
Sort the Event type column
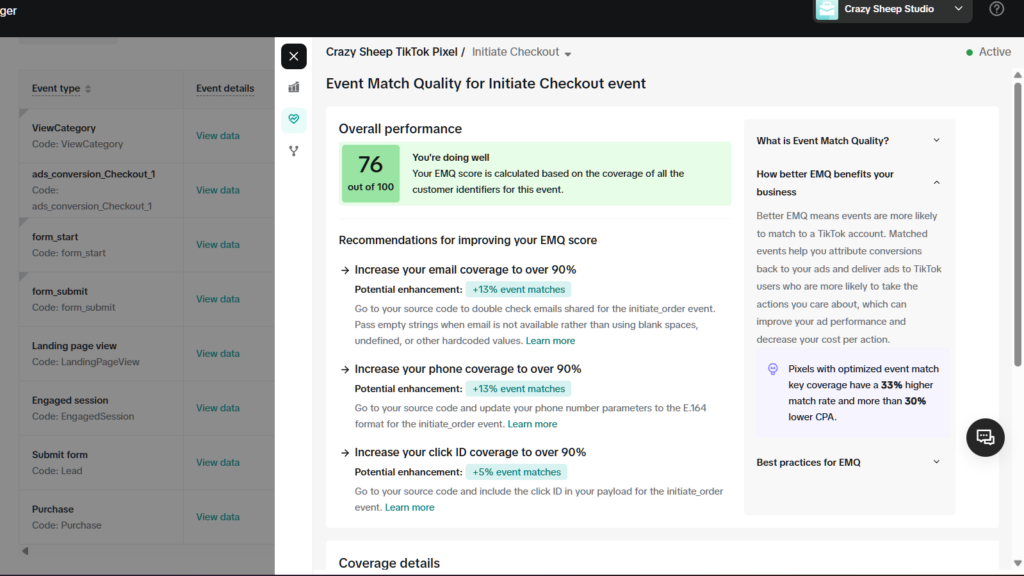pos(87,89)
